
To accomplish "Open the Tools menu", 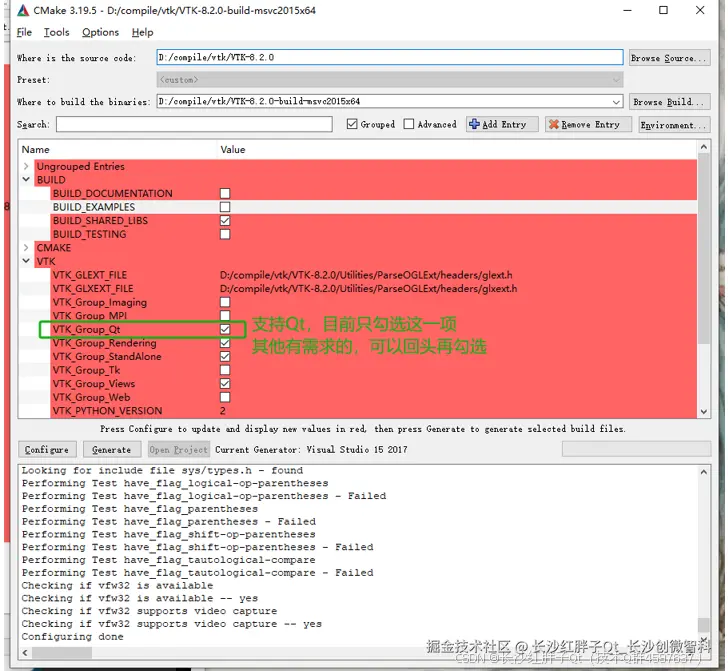I will point(56,32).
